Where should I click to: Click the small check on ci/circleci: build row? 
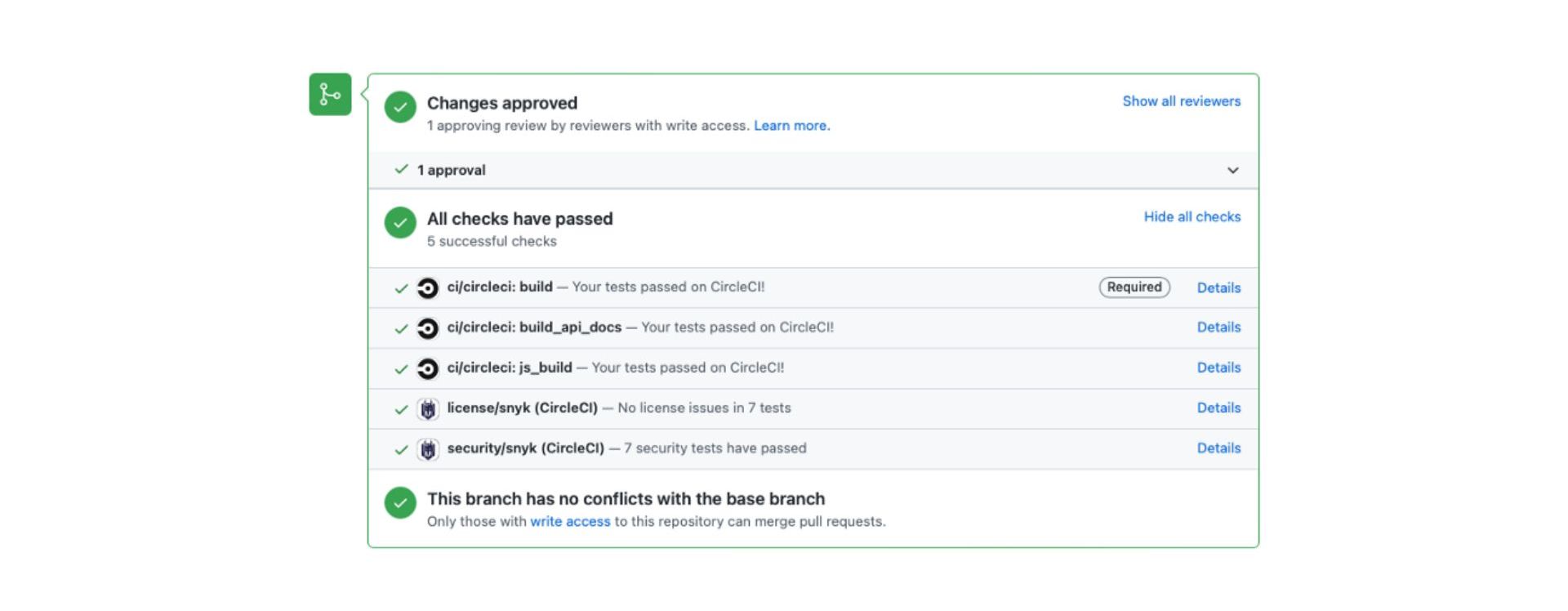[x=401, y=288]
